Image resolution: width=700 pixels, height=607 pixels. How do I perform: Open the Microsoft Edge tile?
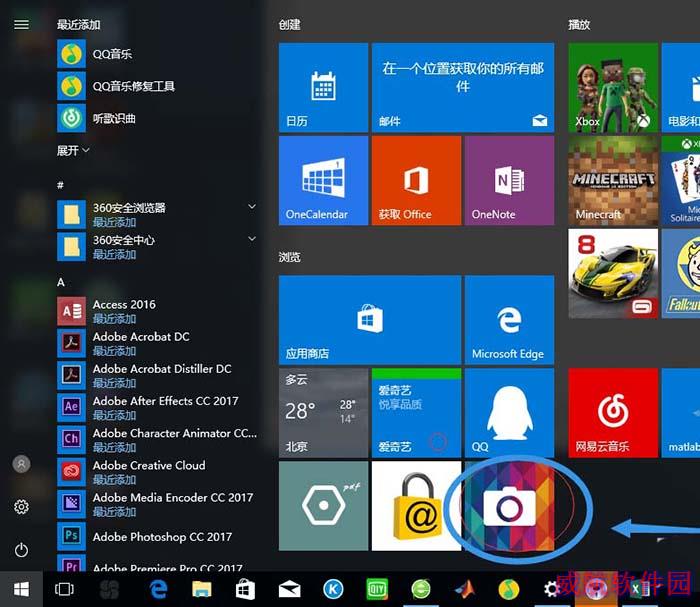point(509,320)
